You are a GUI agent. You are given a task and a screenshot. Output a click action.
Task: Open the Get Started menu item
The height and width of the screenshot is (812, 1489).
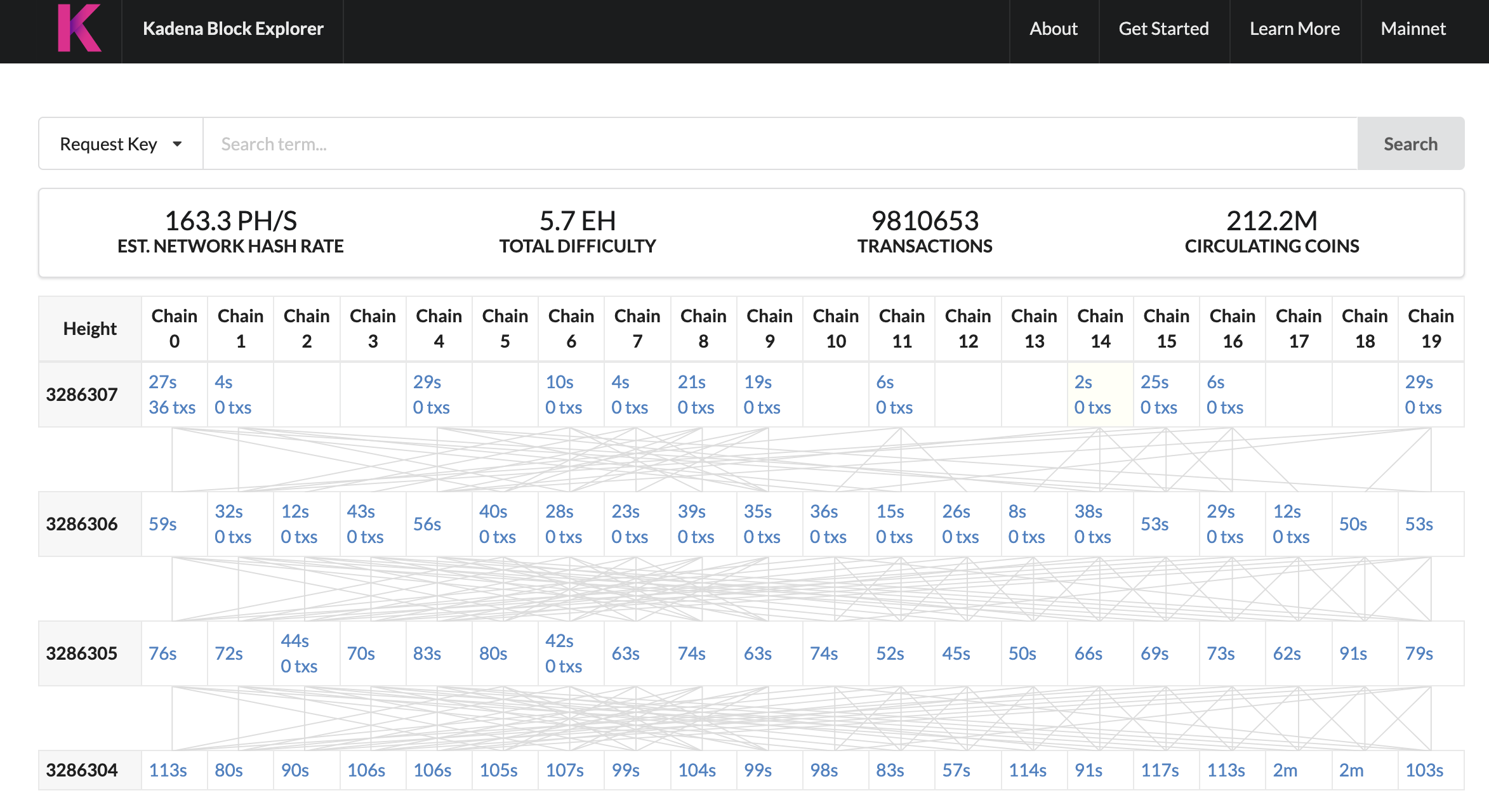(1163, 29)
